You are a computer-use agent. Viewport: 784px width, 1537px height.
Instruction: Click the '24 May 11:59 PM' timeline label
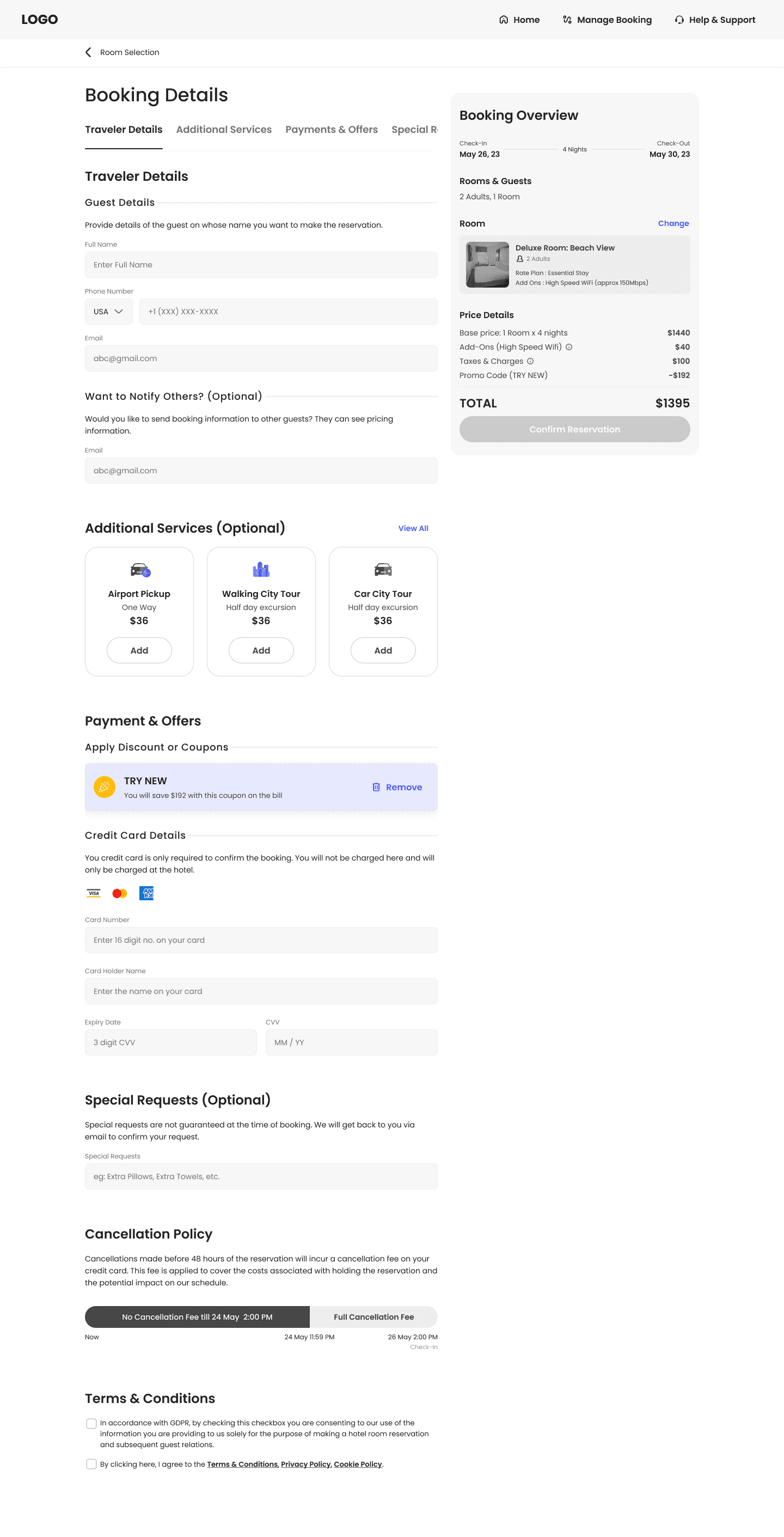coord(309,1337)
